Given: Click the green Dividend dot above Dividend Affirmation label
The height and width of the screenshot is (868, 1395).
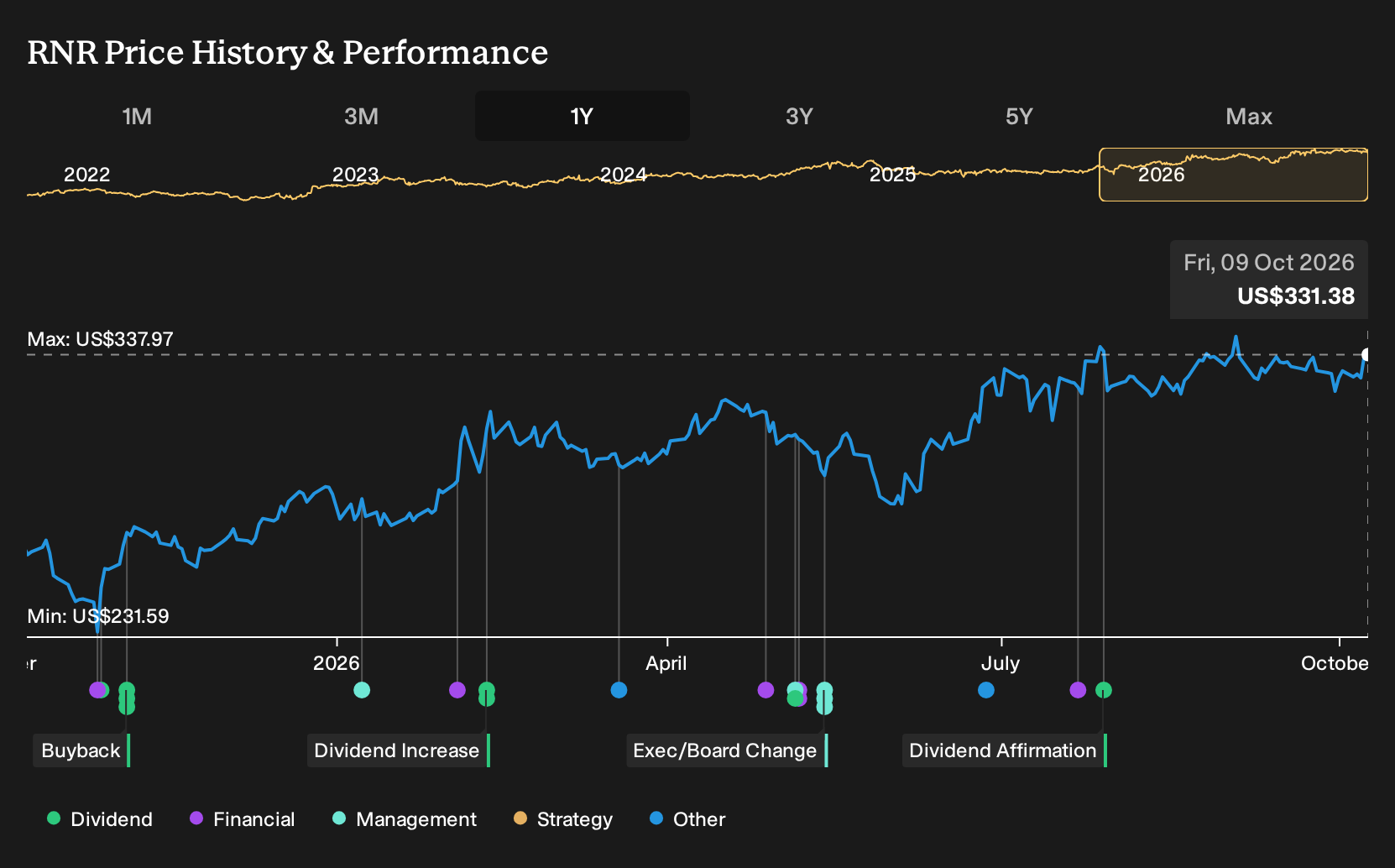Looking at the screenshot, I should click(x=1104, y=690).
